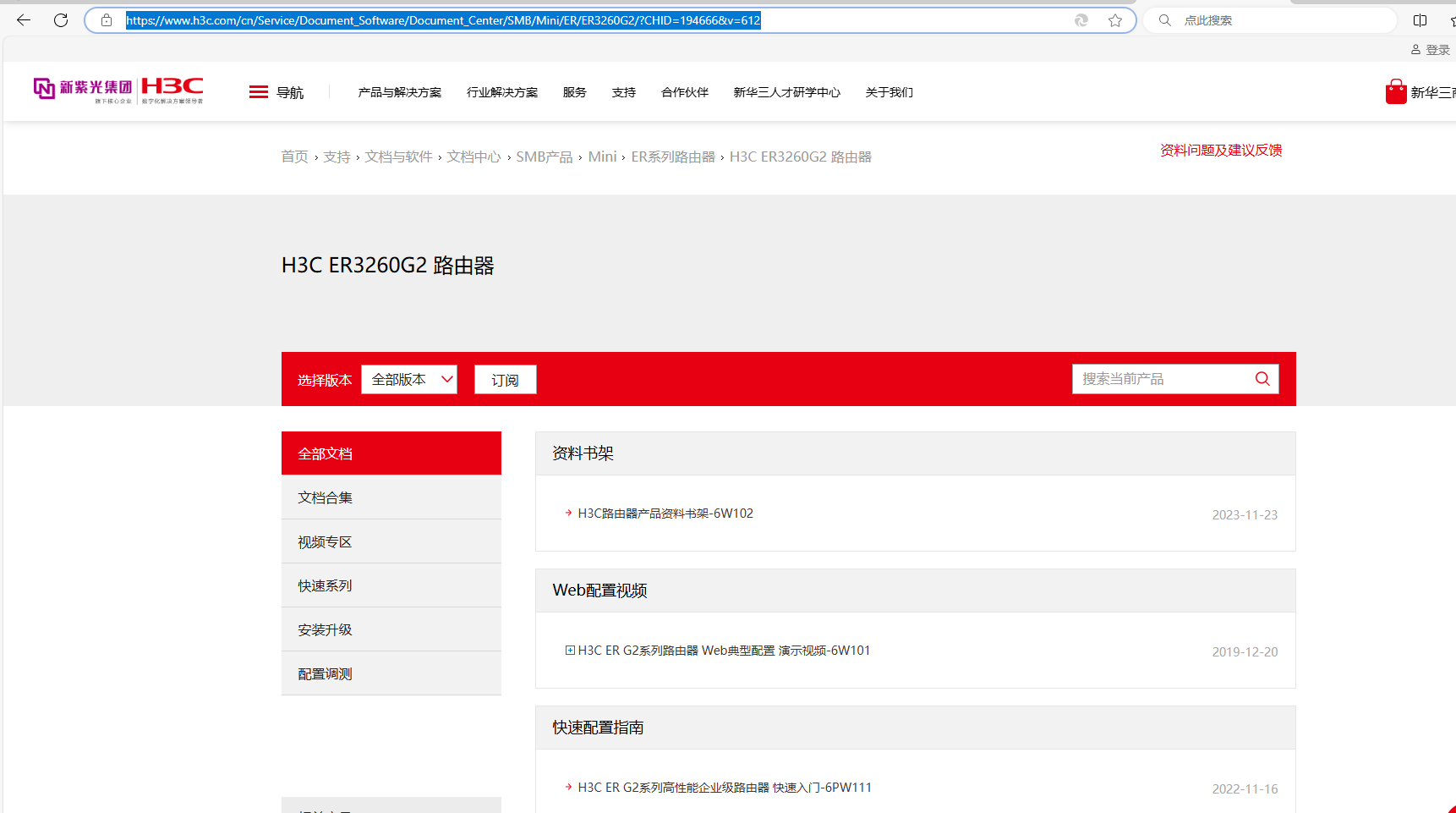Viewport: 1456px width, 813px height.
Task: Focus the browser address bar URL
Action: [443, 20]
